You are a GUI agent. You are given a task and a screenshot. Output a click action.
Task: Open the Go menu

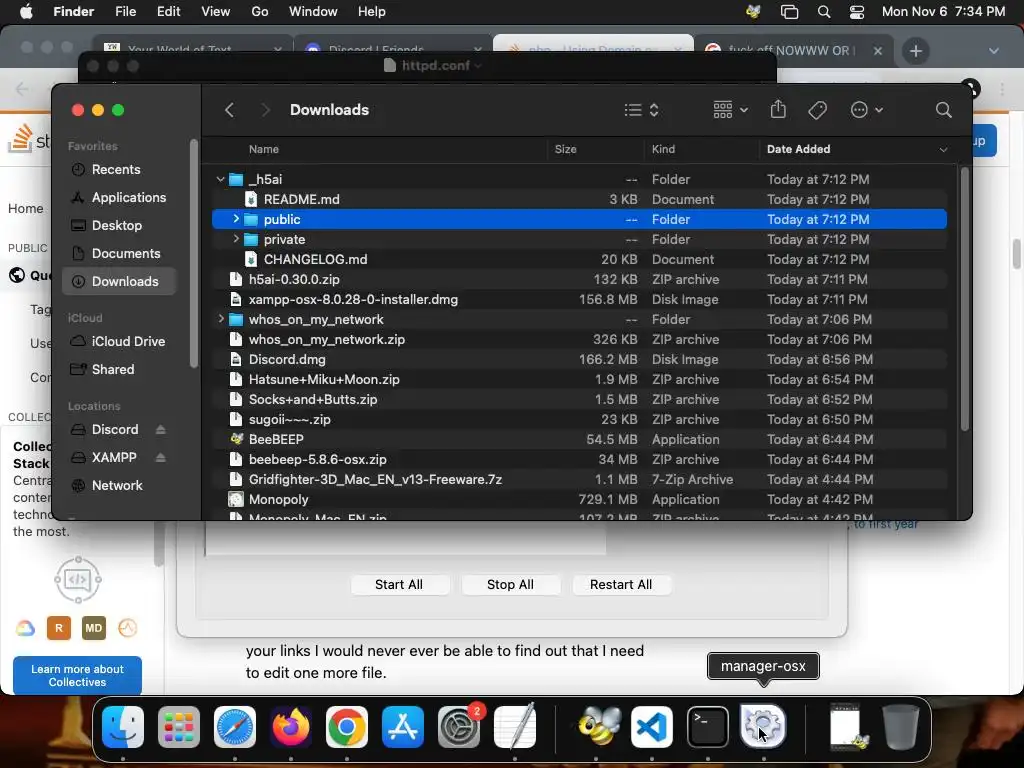pyautogui.click(x=260, y=12)
